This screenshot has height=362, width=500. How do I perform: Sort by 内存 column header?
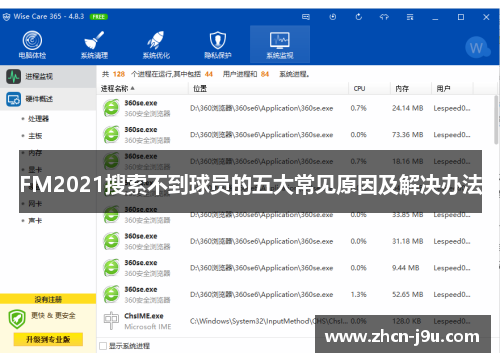(411, 88)
